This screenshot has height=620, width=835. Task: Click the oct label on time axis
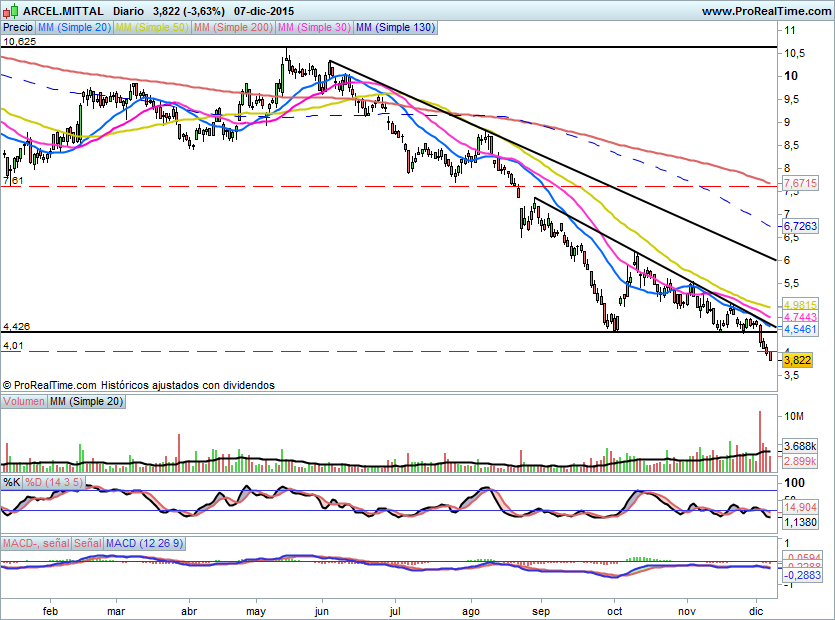[x=615, y=611]
